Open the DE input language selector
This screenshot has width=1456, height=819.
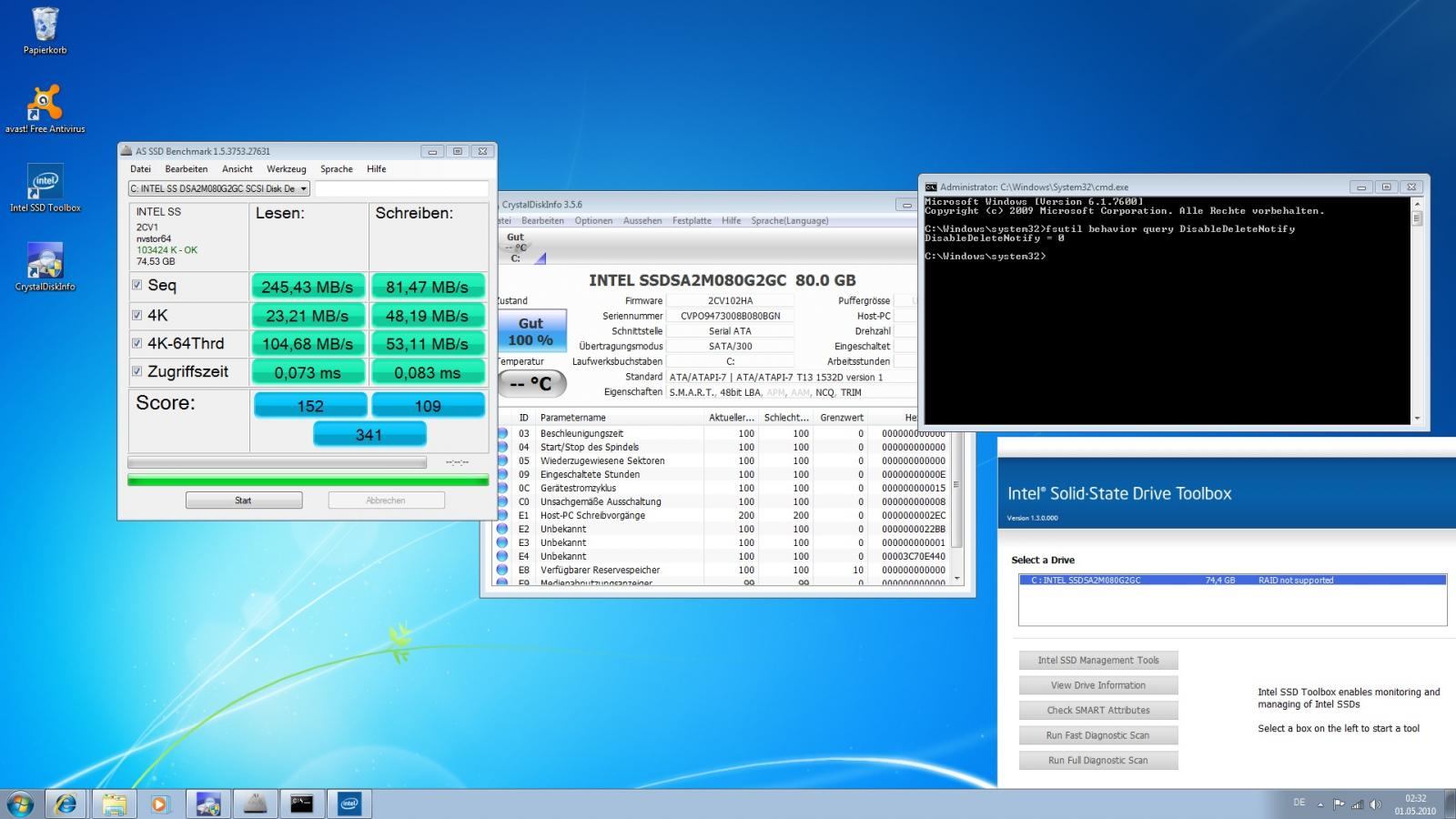pos(1299,803)
